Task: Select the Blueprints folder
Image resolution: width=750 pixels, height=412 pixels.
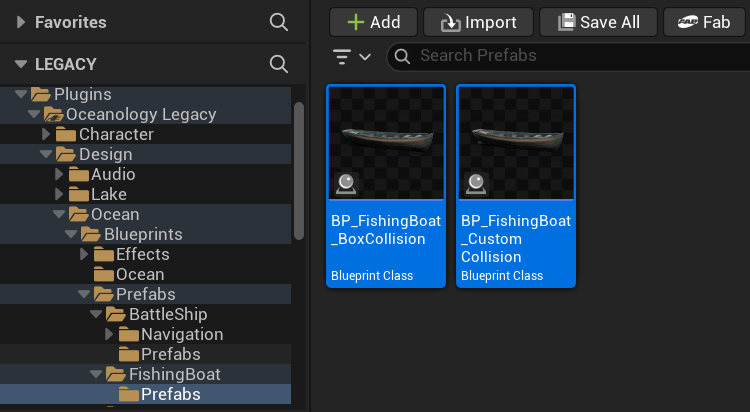Action: [x=145, y=234]
